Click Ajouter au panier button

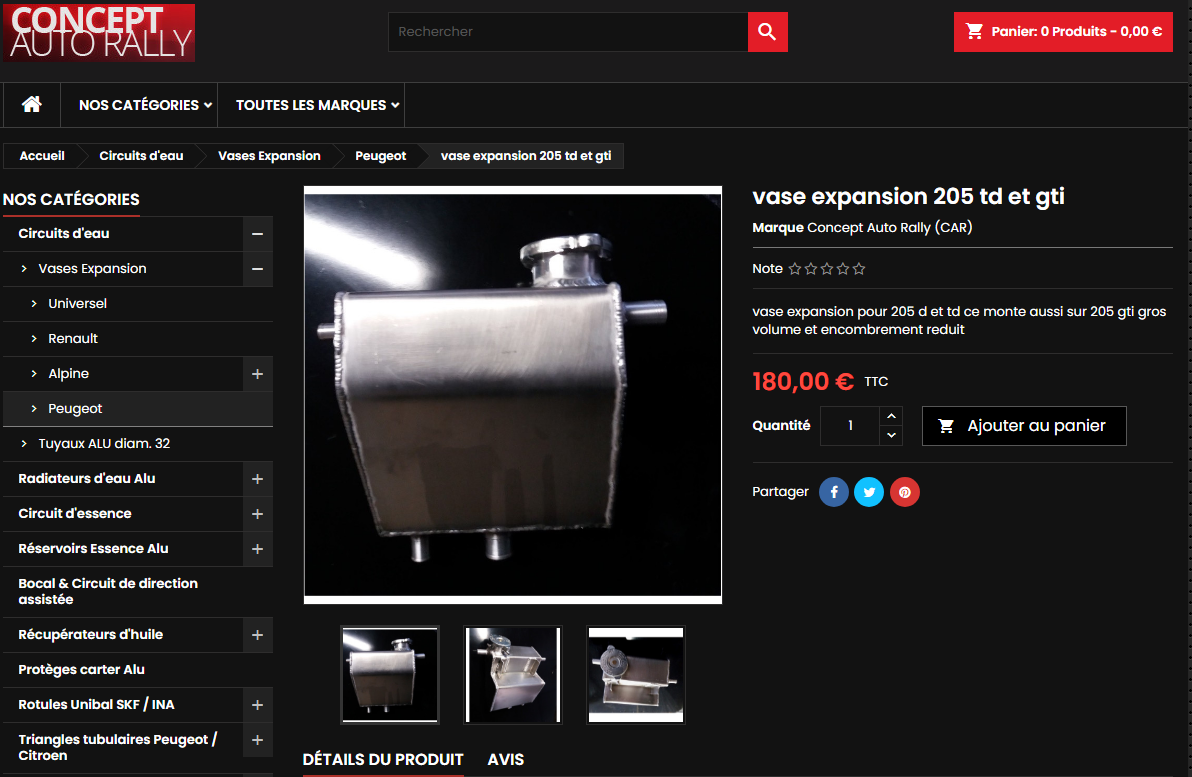pyautogui.click(x=1024, y=426)
